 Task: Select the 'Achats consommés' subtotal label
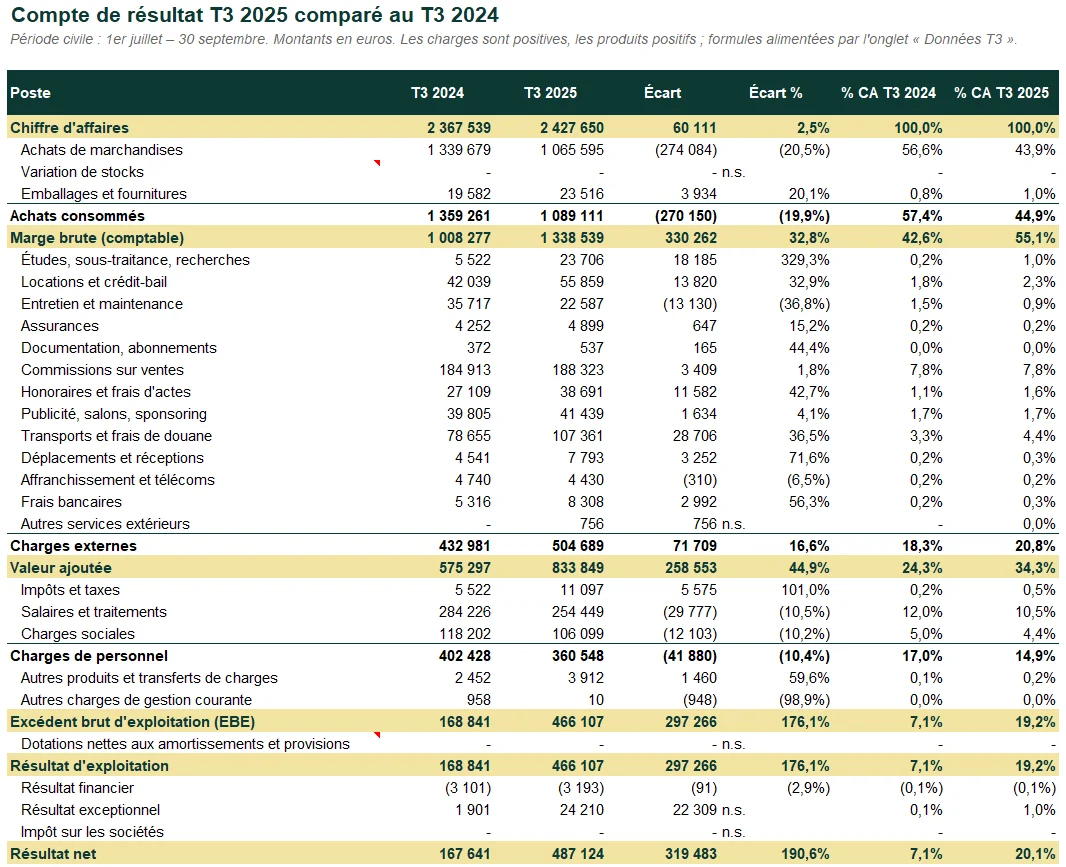(x=78, y=216)
